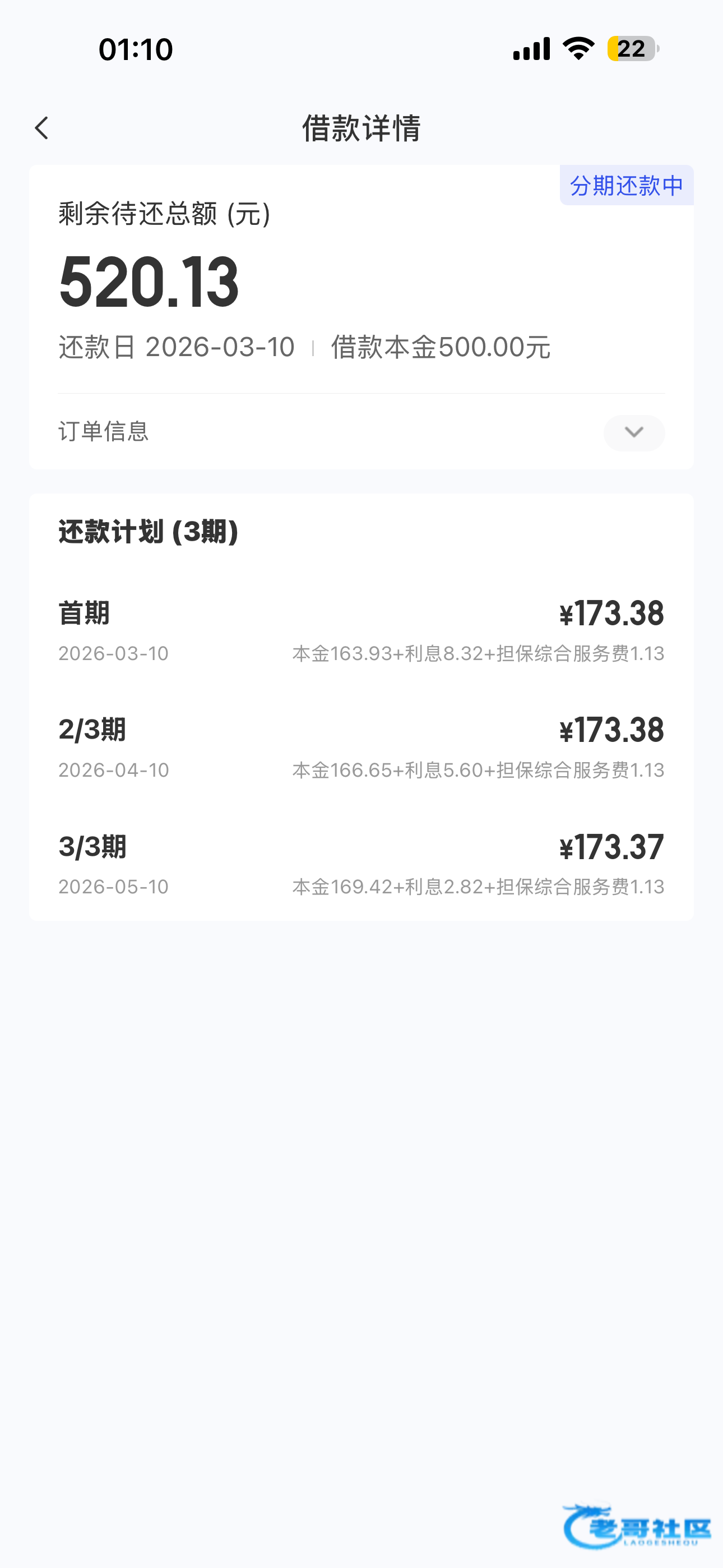This screenshot has width=723, height=1568.
Task: Tap the 借款本金500.00元 text
Action: click(x=441, y=347)
